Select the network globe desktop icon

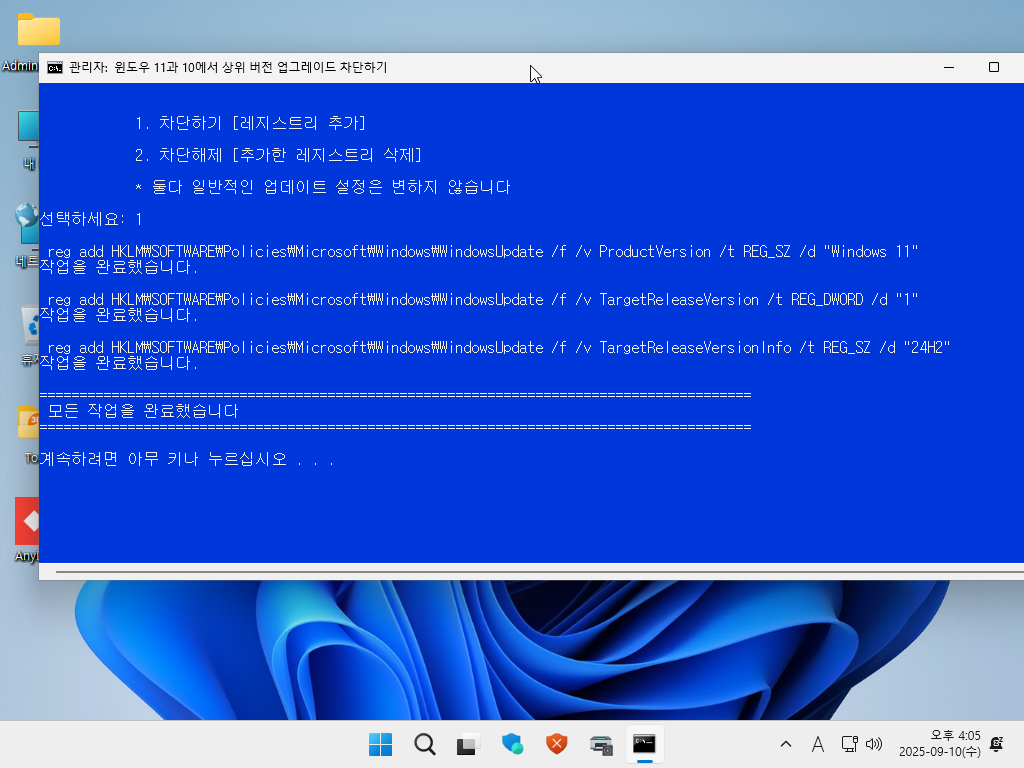[x=27, y=225]
